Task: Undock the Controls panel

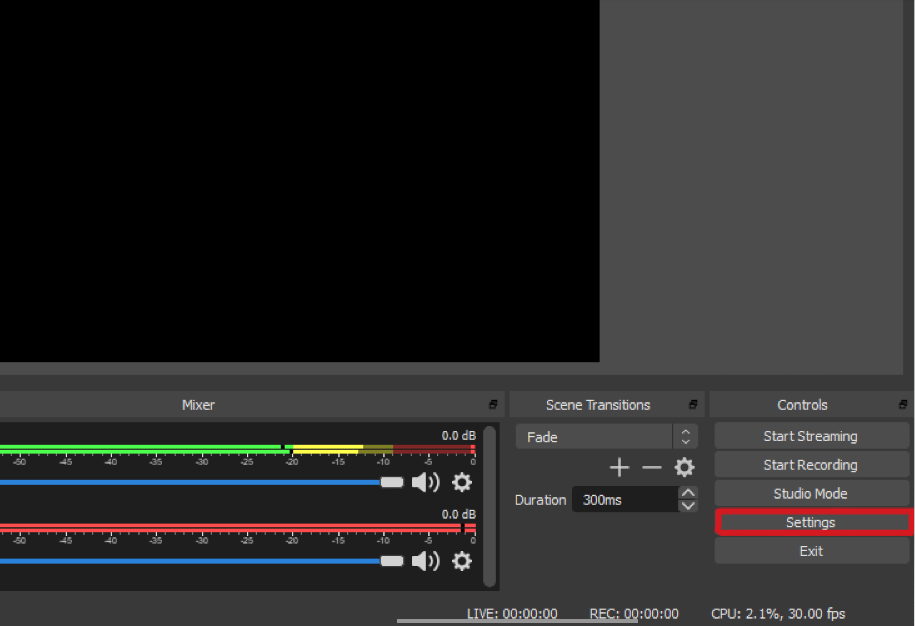Action: 903,404
